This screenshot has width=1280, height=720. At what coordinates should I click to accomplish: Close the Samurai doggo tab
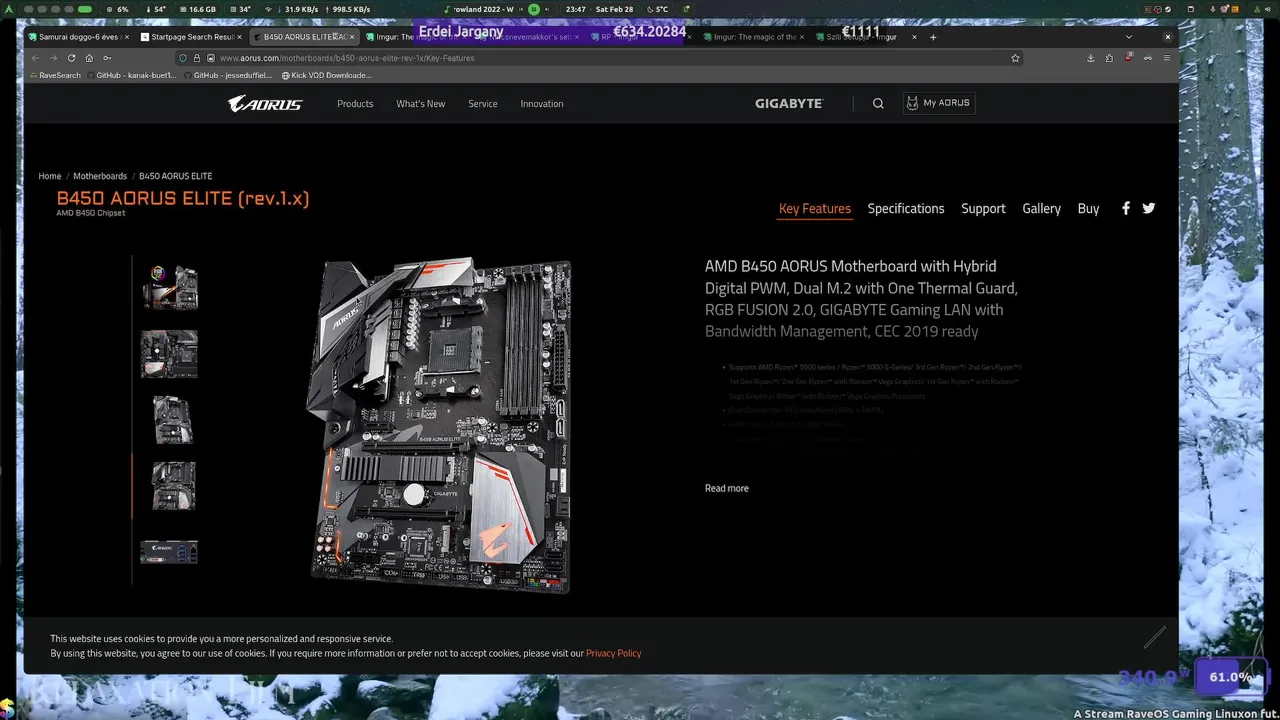tap(126, 37)
